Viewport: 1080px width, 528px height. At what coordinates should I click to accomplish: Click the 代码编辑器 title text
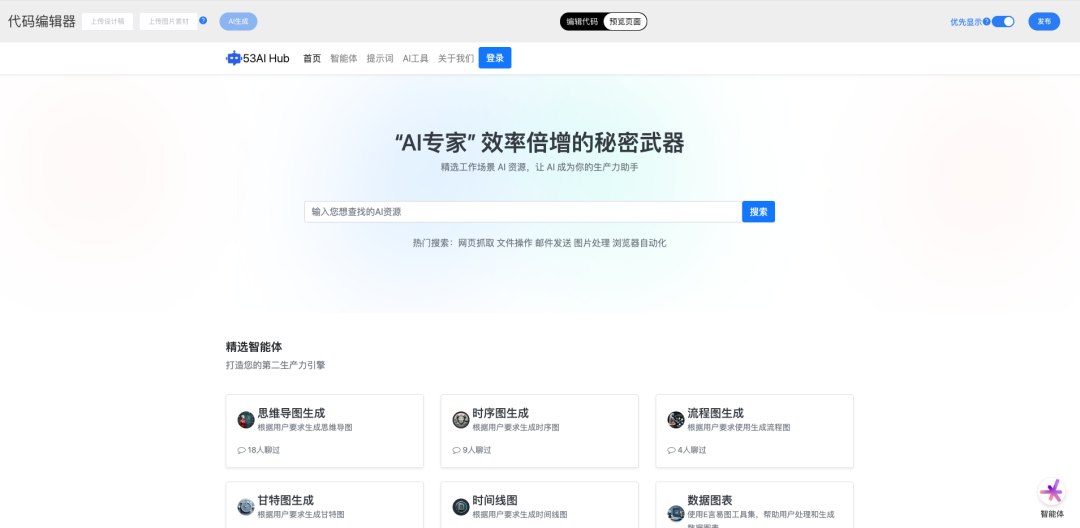[x=41, y=21]
